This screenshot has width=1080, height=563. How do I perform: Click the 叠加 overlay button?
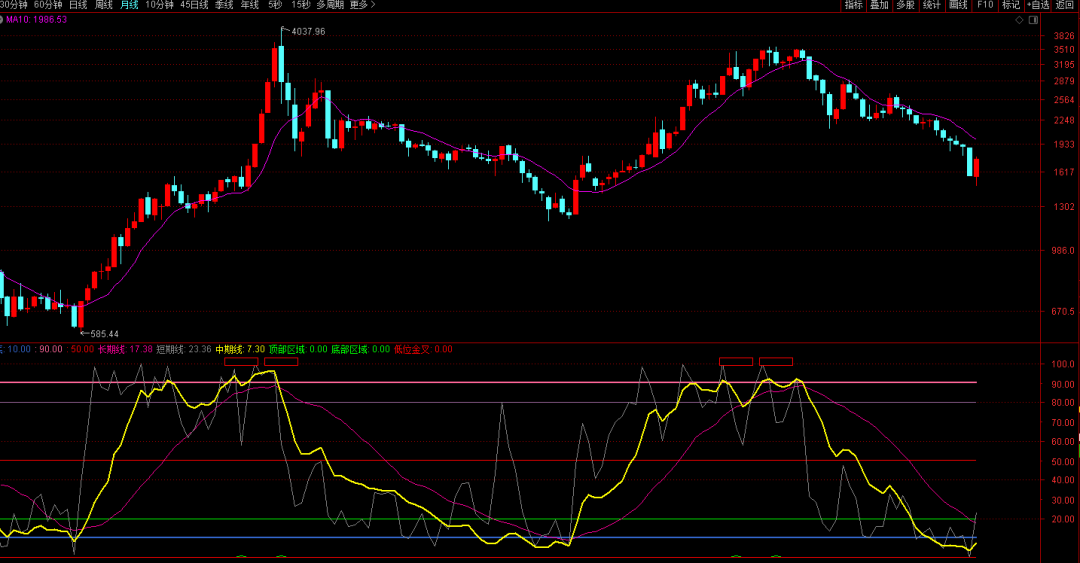(879, 5)
